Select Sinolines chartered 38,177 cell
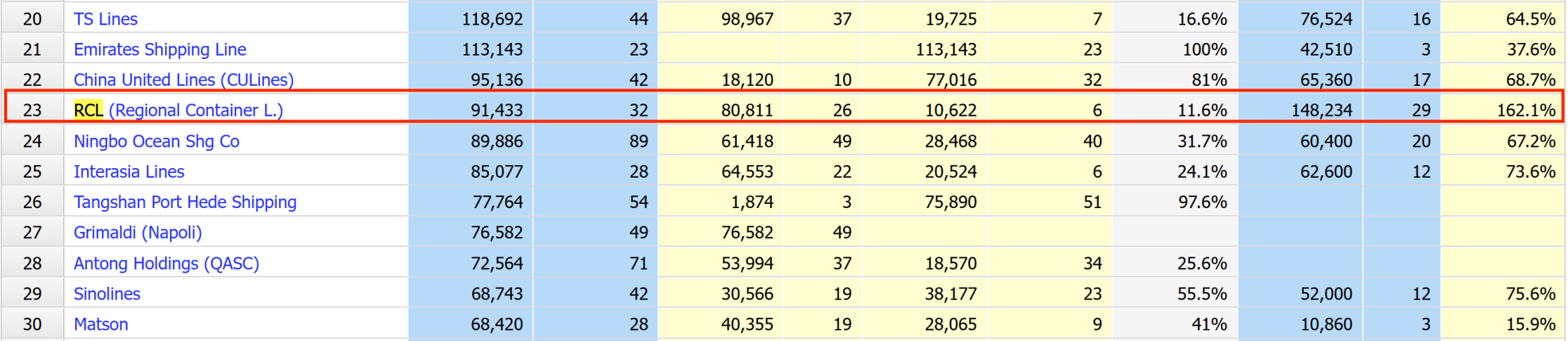1568x341 pixels. [x=925, y=293]
